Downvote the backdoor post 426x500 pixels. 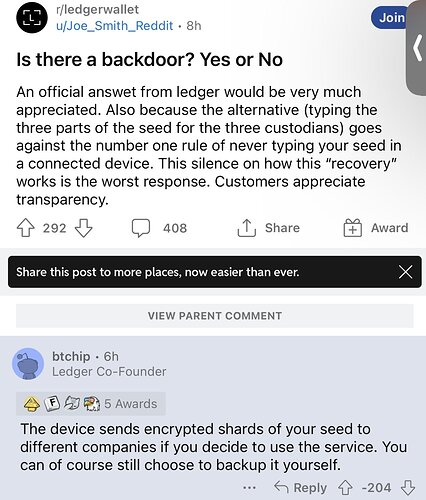tap(83, 228)
